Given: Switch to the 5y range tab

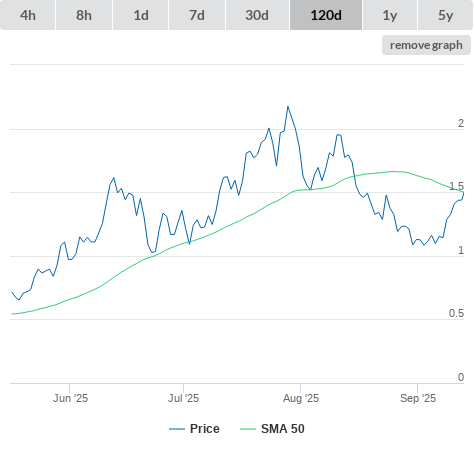Looking at the screenshot, I should [445, 15].
